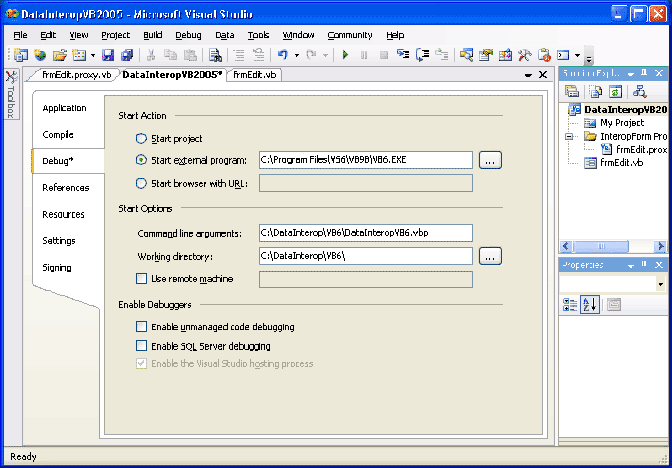This screenshot has height=468, width=672.
Task: Click Refresh icon in Solution Explorer
Action: pyautogui.click(x=615, y=91)
